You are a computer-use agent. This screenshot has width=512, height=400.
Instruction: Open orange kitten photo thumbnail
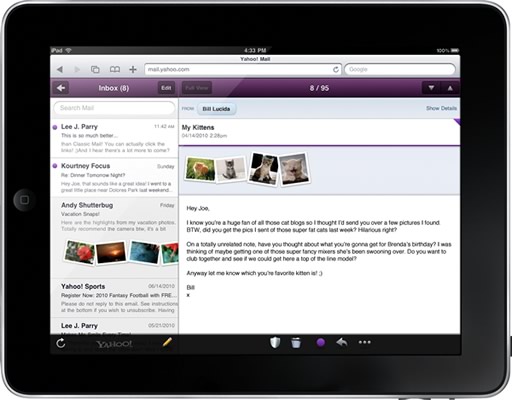(200, 169)
